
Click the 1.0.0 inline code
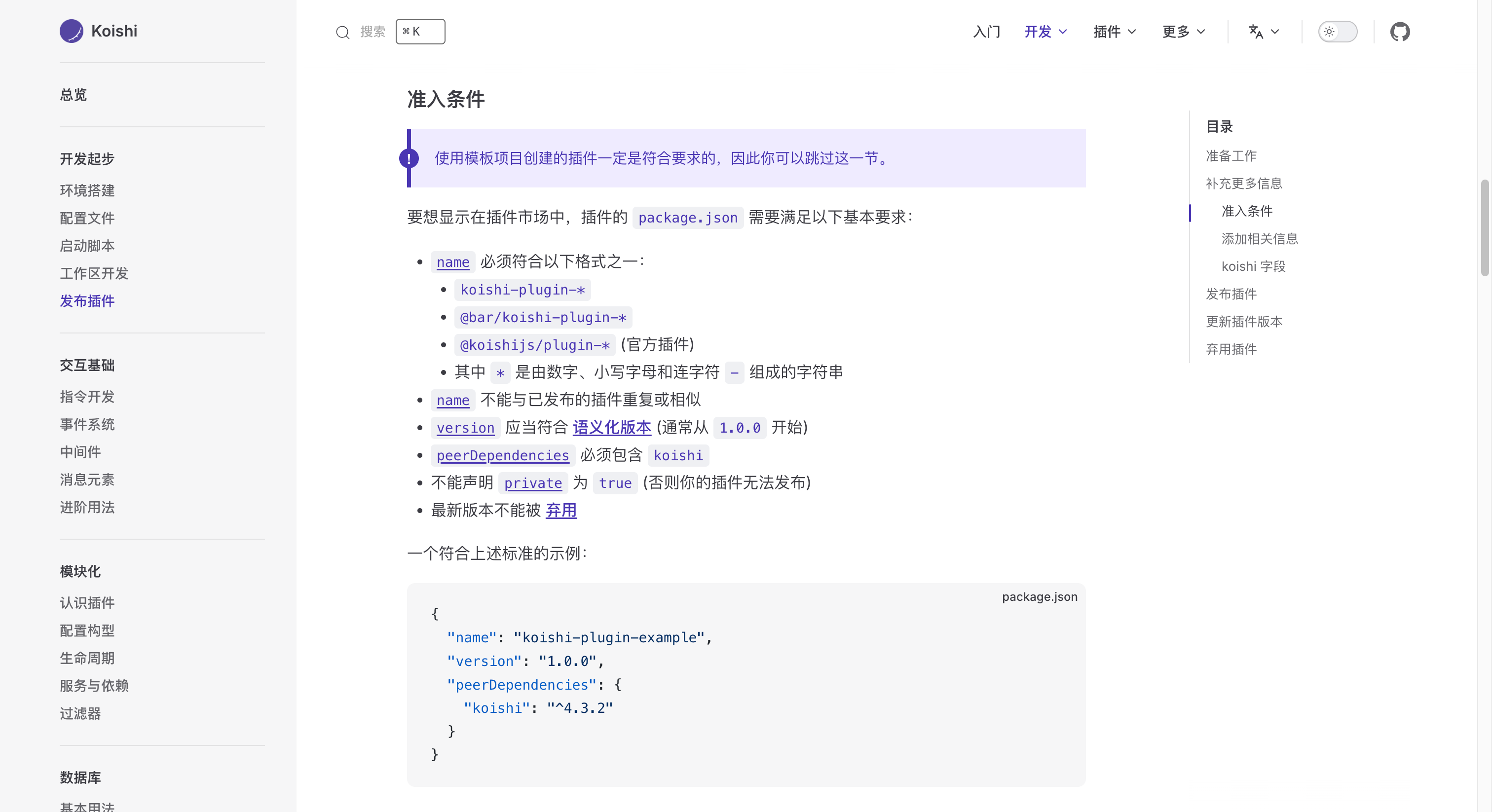[740, 427]
